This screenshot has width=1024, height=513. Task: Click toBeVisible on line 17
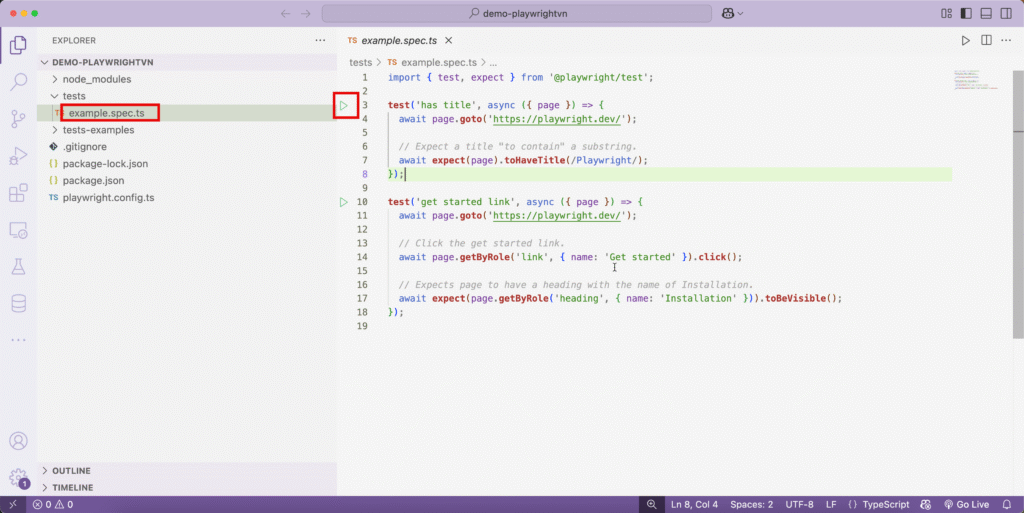click(795, 298)
